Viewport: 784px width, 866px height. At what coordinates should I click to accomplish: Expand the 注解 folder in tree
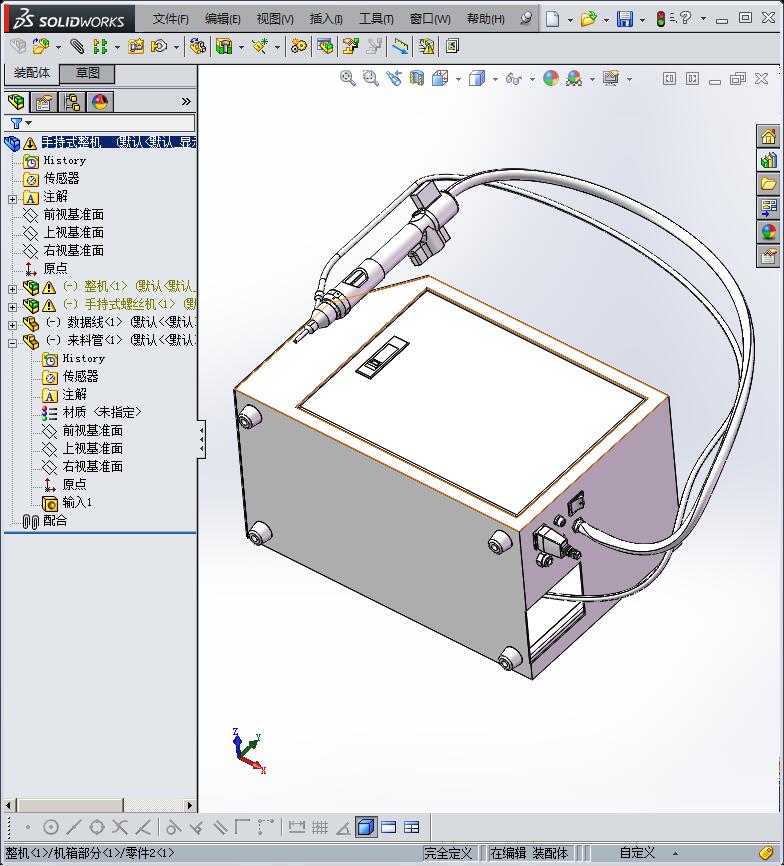[12, 199]
